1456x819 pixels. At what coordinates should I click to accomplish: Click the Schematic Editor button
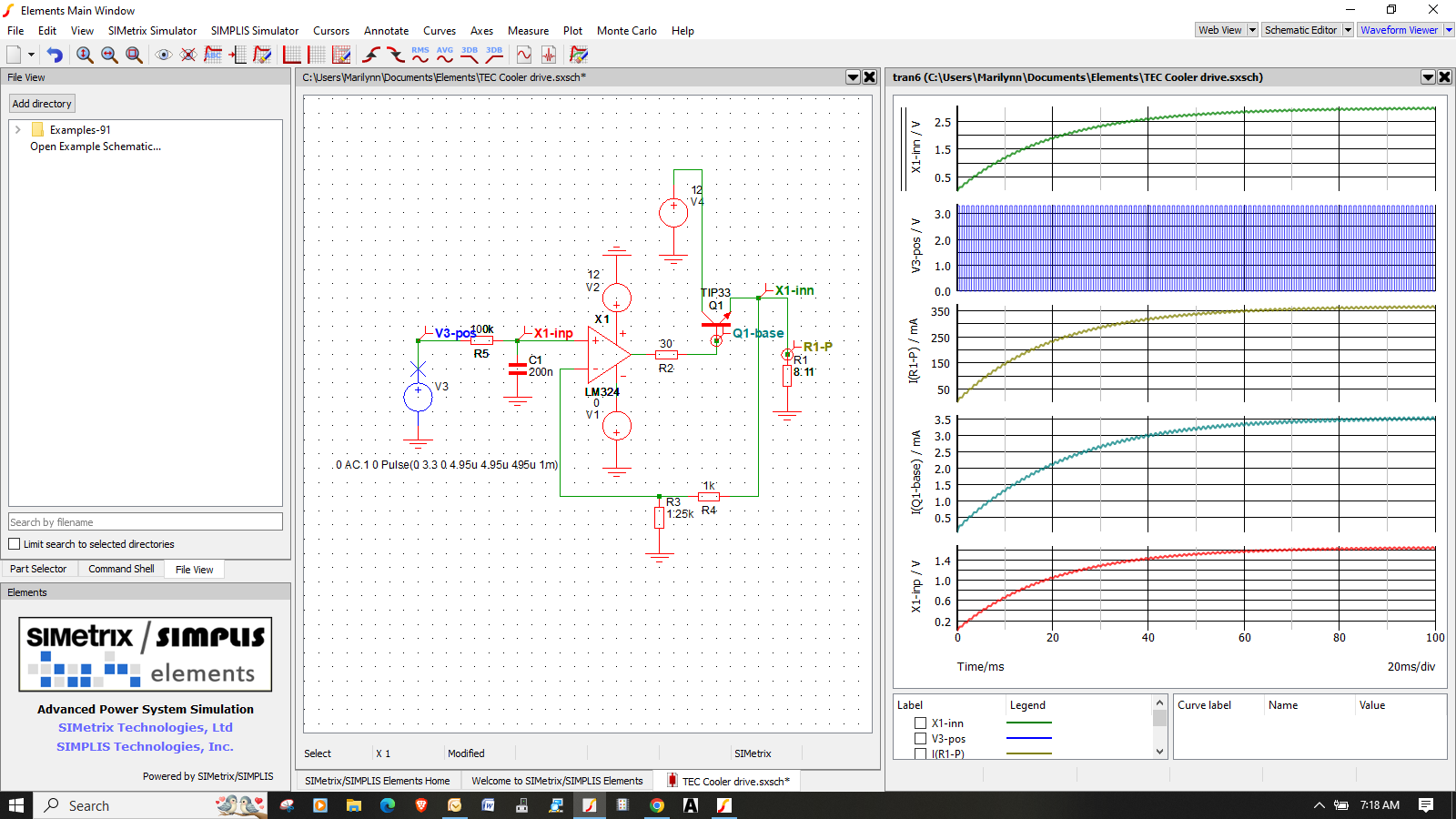[1301, 30]
